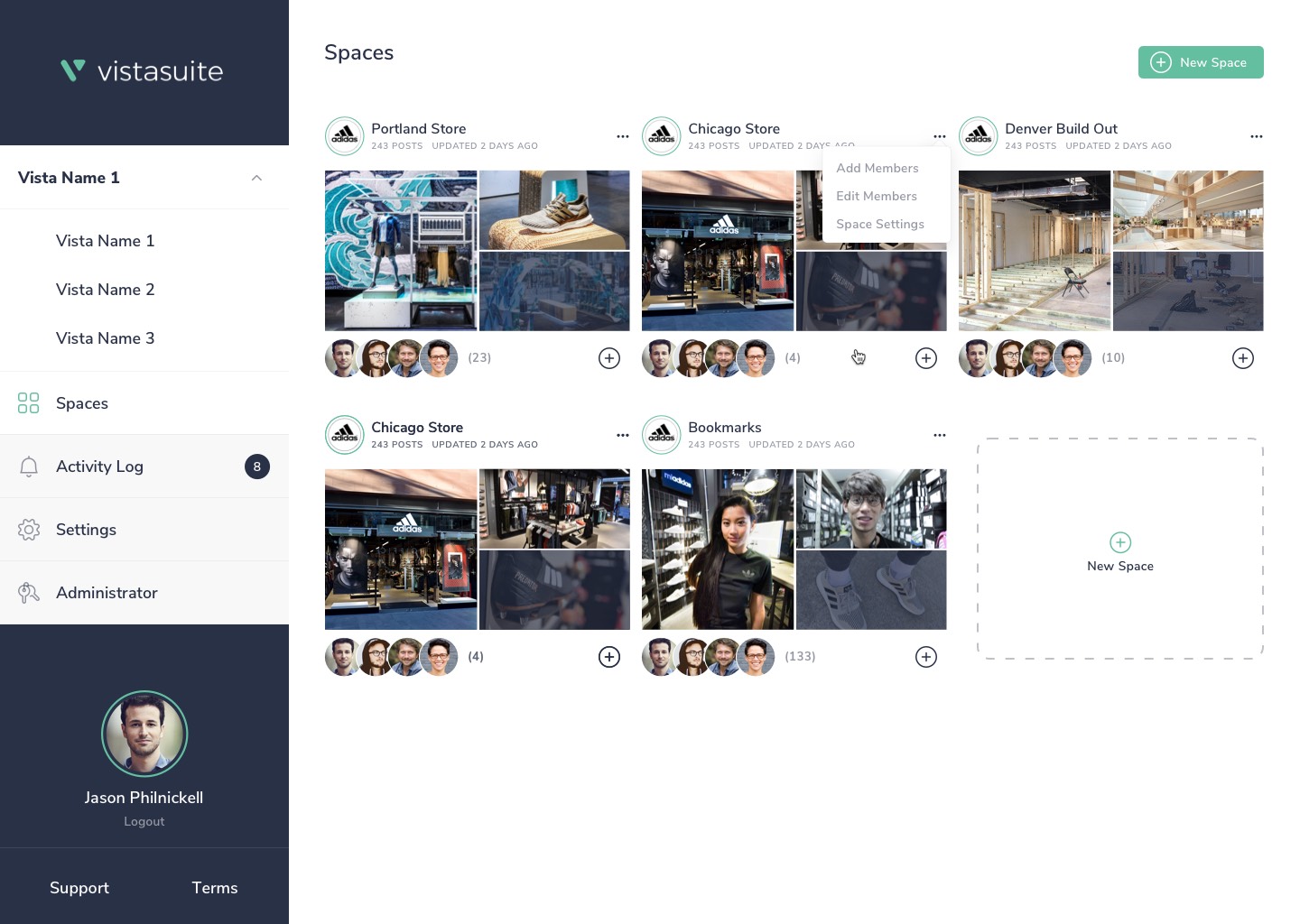
Task: Add member to Portland Store plus icon
Action: point(609,358)
